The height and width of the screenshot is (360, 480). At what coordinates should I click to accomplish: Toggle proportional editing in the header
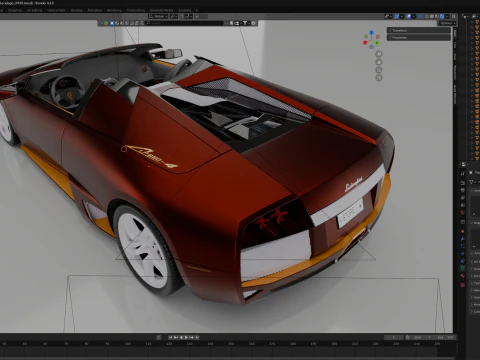point(197,16)
